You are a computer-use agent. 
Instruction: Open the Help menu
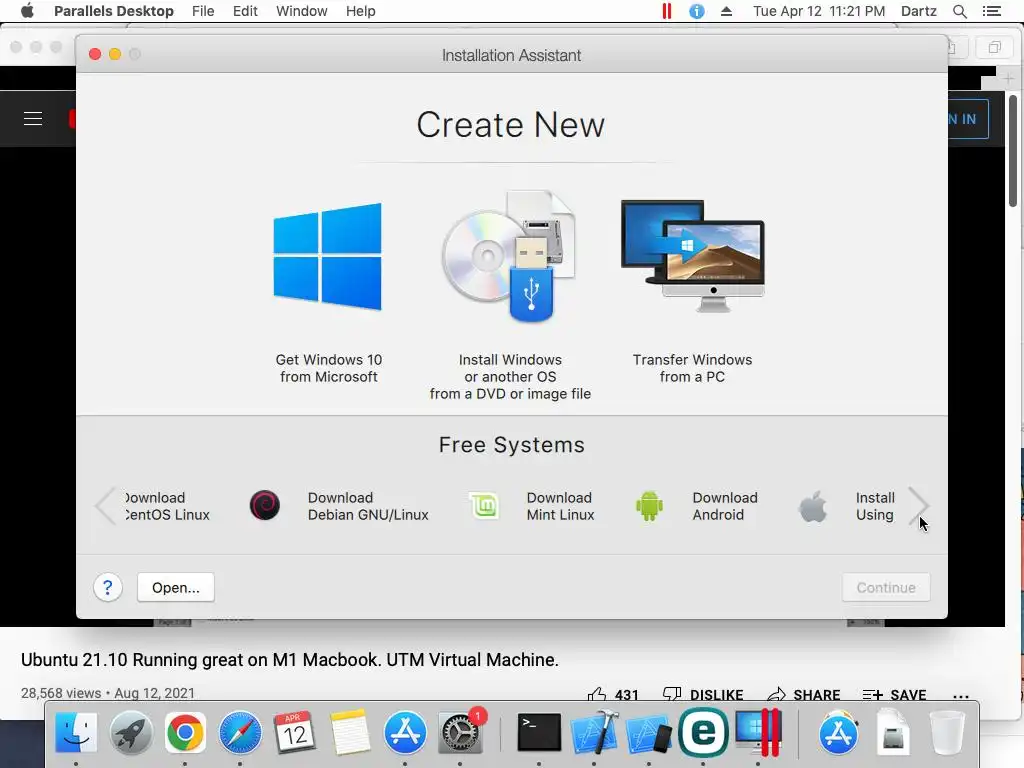pos(360,11)
